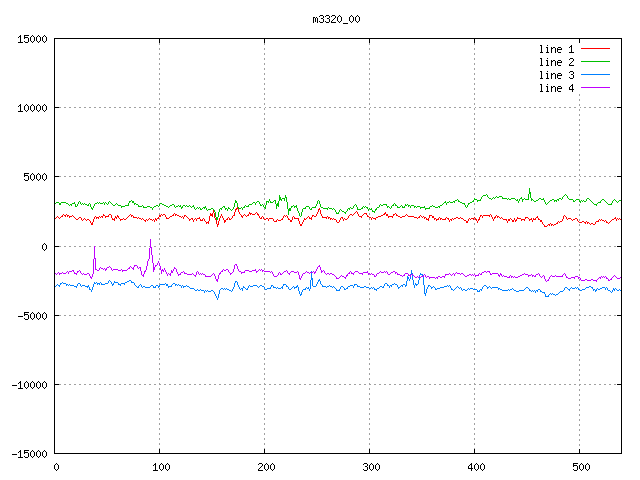Click the 5000 y-axis label
640x480 pixels.
point(36,177)
